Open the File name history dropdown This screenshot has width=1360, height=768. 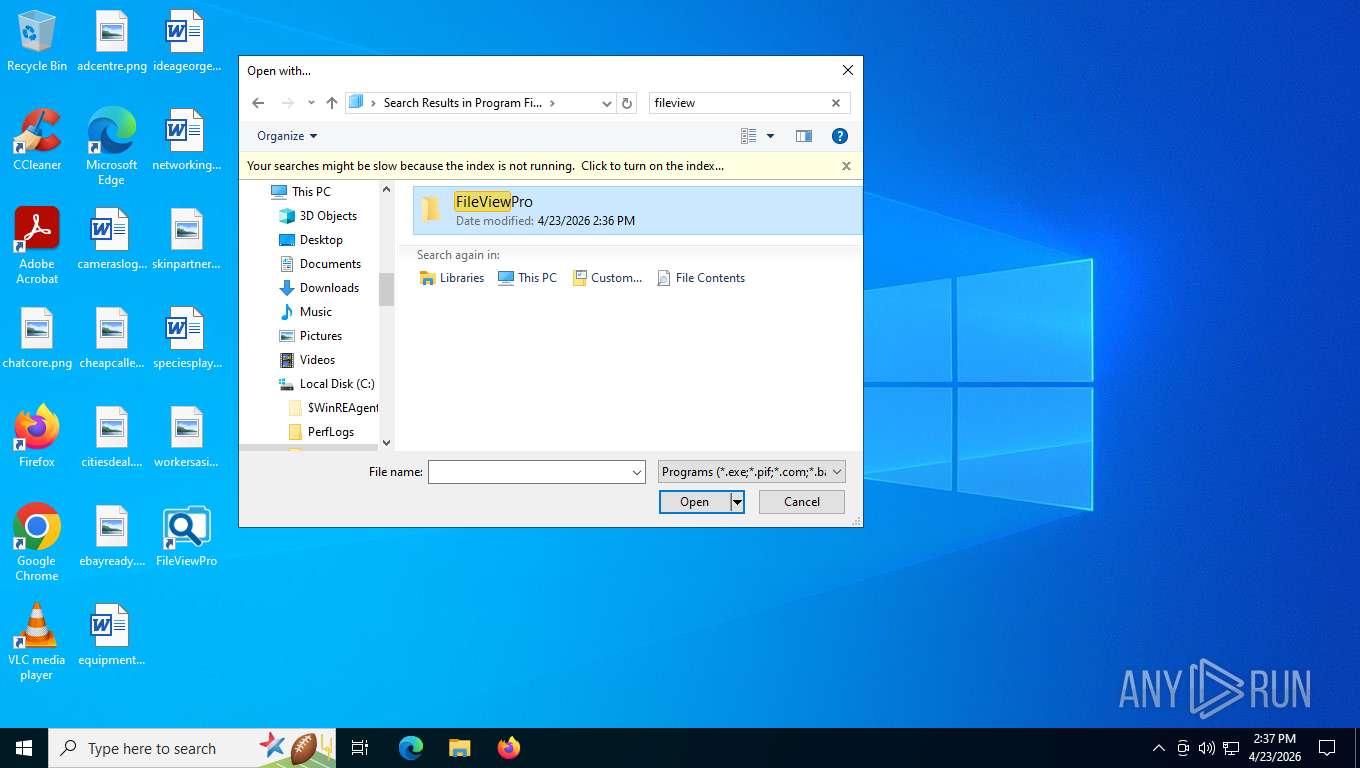coord(637,472)
